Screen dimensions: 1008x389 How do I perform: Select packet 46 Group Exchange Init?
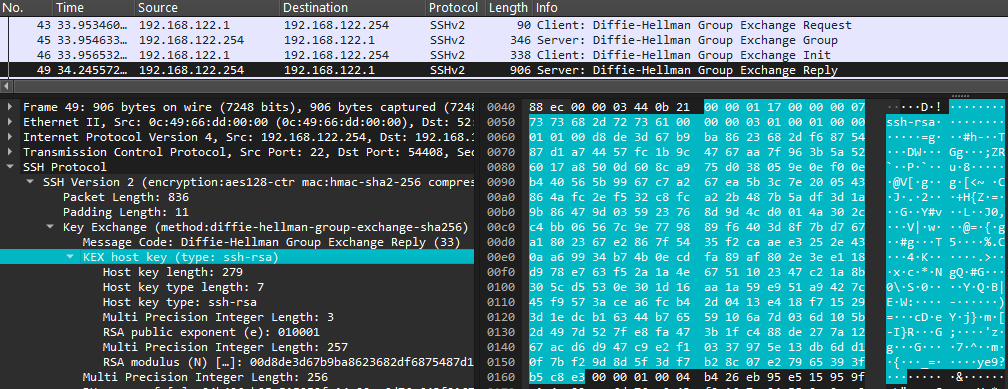pyautogui.click(x=504, y=55)
